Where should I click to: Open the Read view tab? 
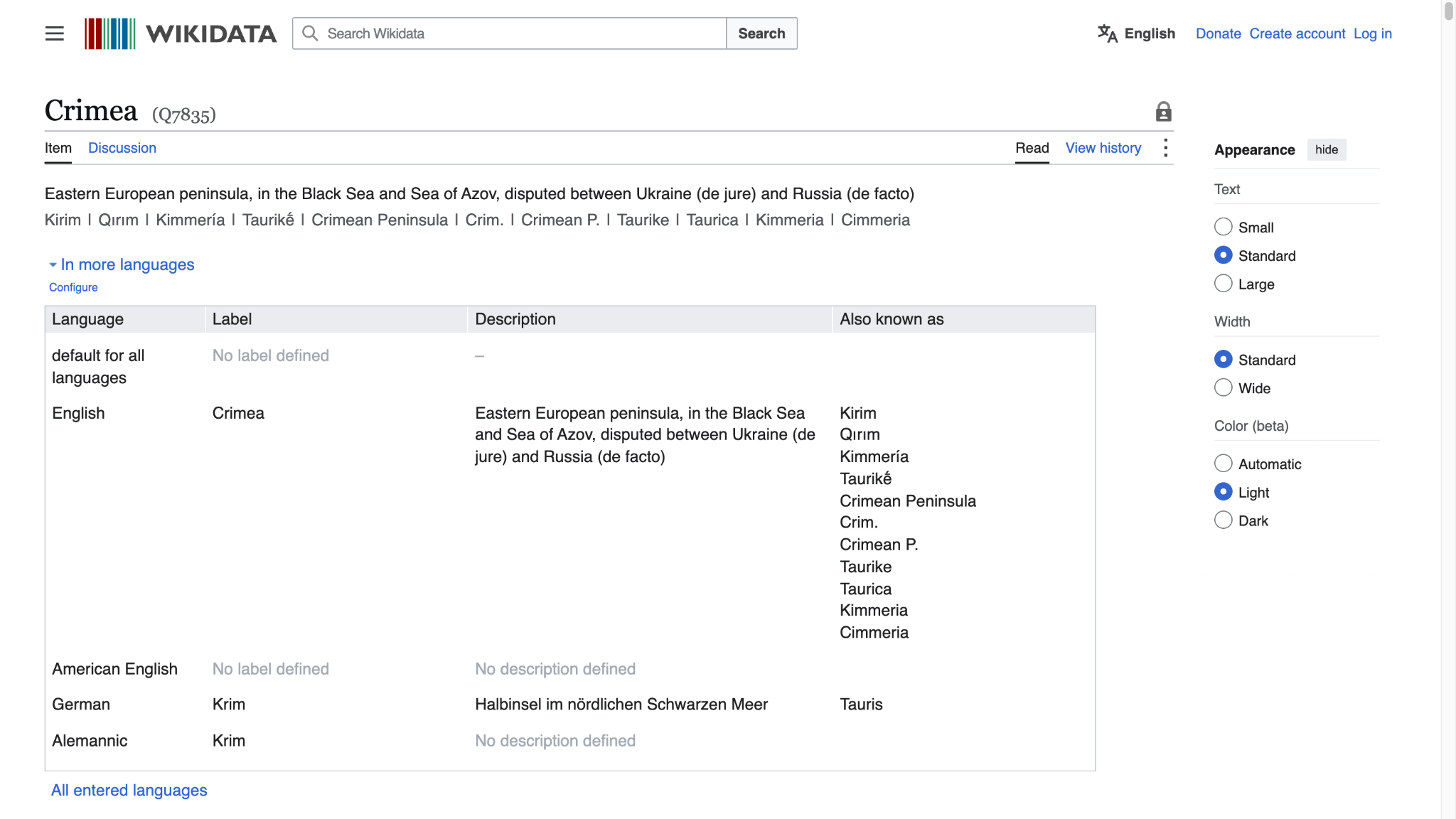(x=1032, y=148)
